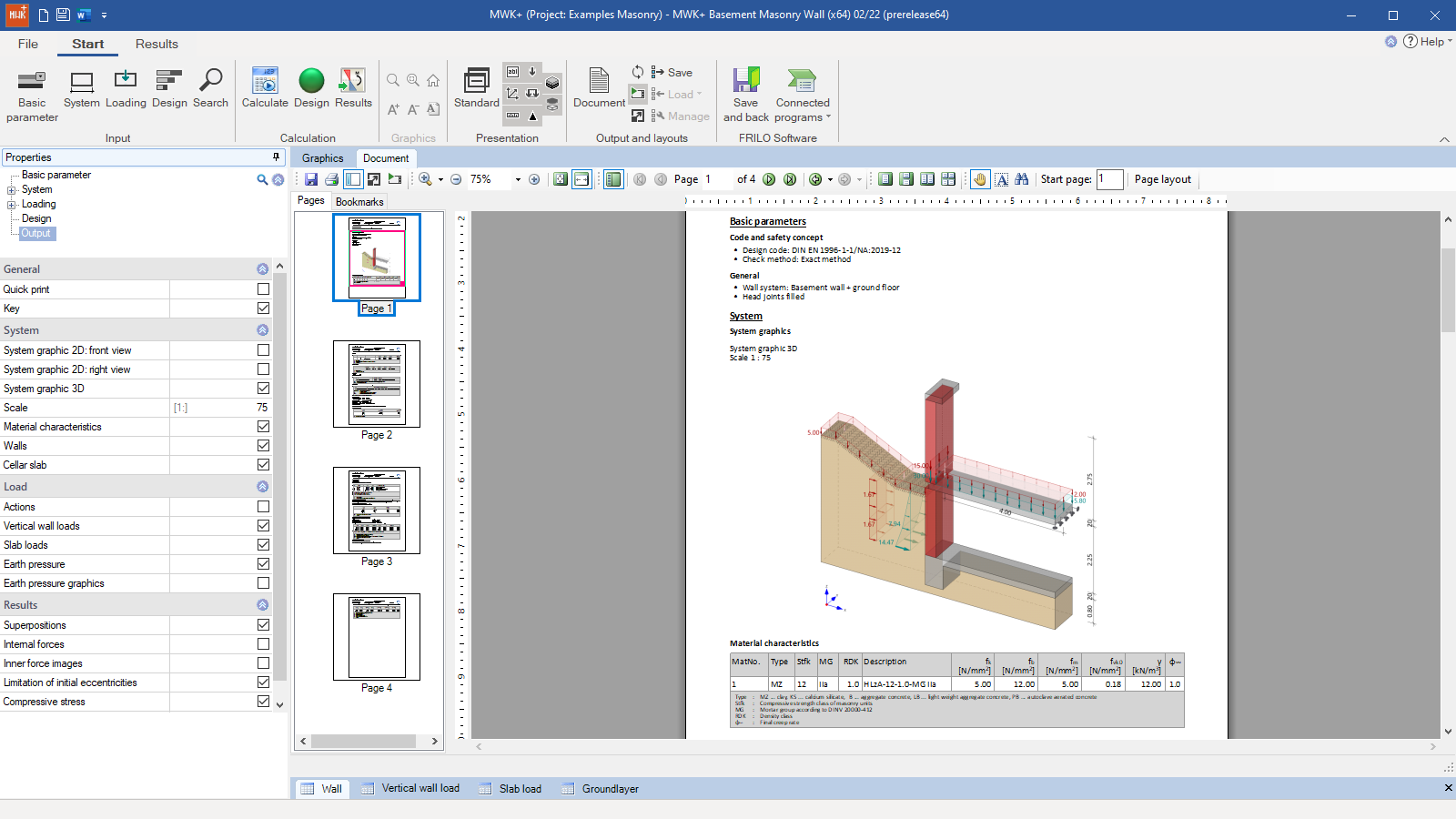Collapse the Load section
1456x819 pixels.
pyautogui.click(x=262, y=487)
